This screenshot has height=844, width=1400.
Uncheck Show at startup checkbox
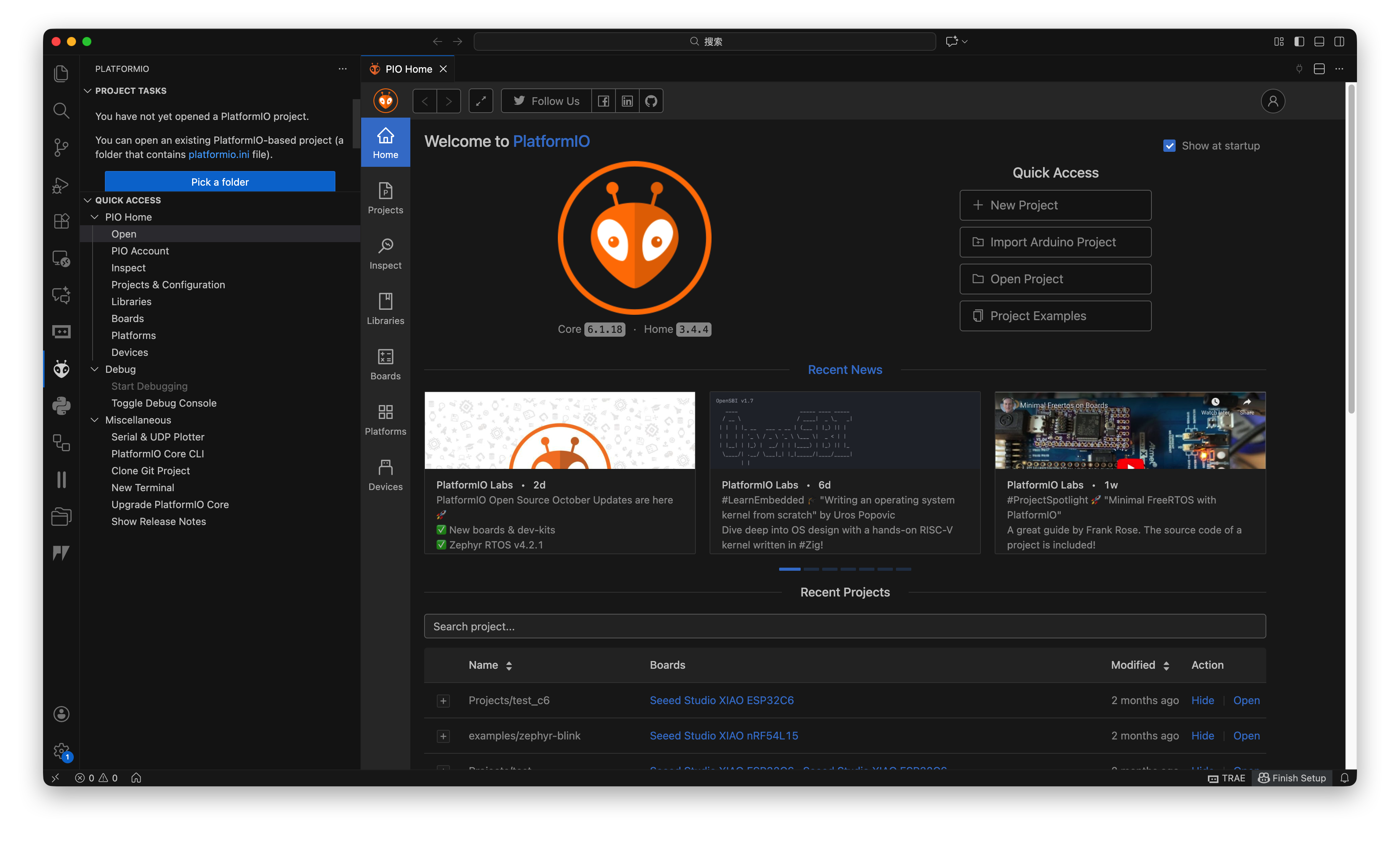click(1169, 146)
